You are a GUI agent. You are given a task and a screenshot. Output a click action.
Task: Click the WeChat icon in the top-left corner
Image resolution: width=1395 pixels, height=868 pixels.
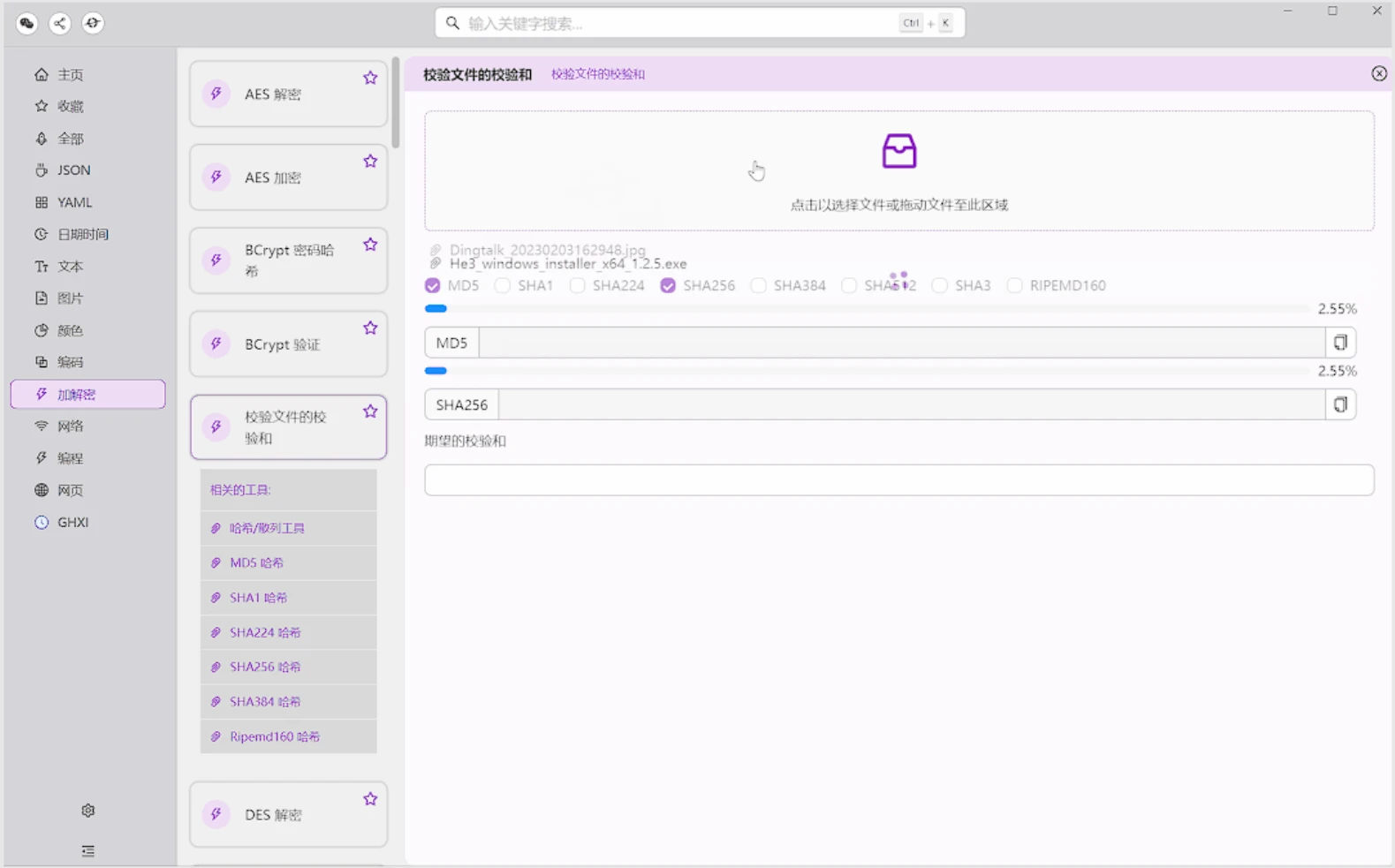[x=27, y=23]
